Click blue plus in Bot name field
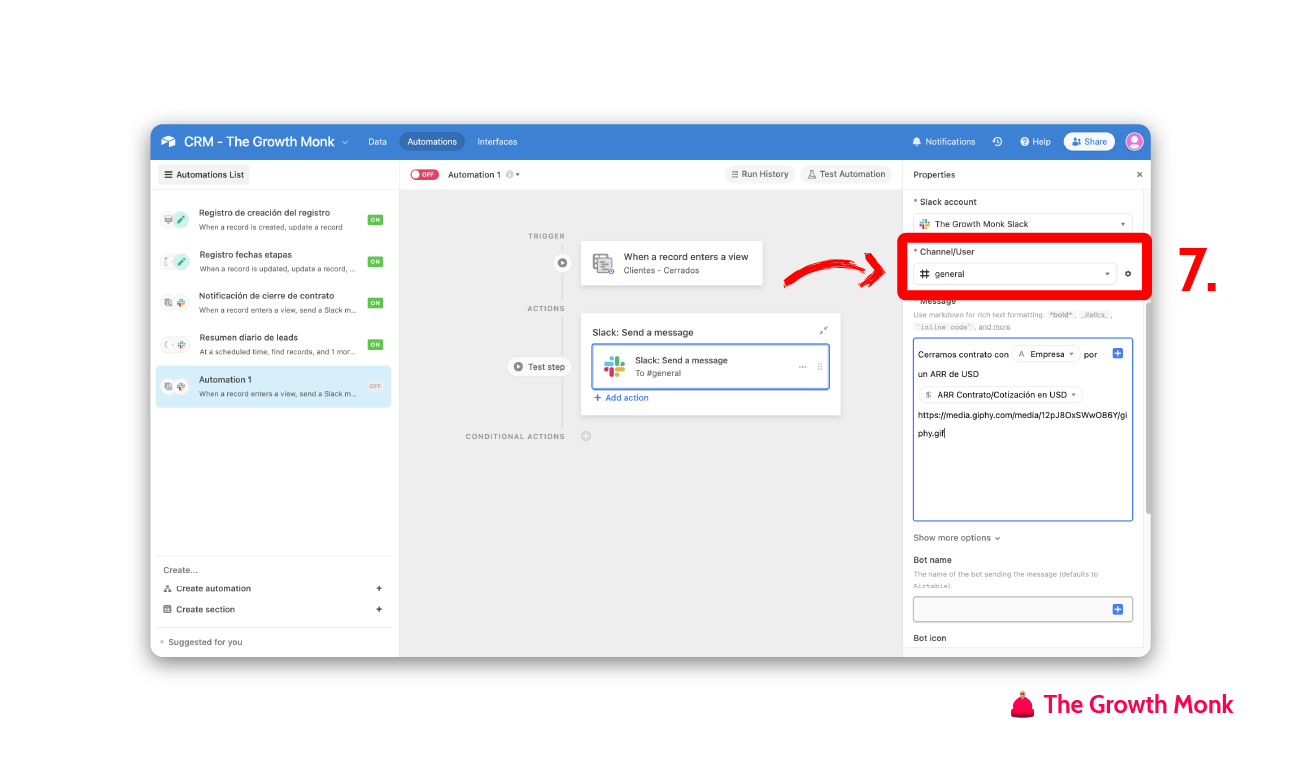 point(1118,609)
